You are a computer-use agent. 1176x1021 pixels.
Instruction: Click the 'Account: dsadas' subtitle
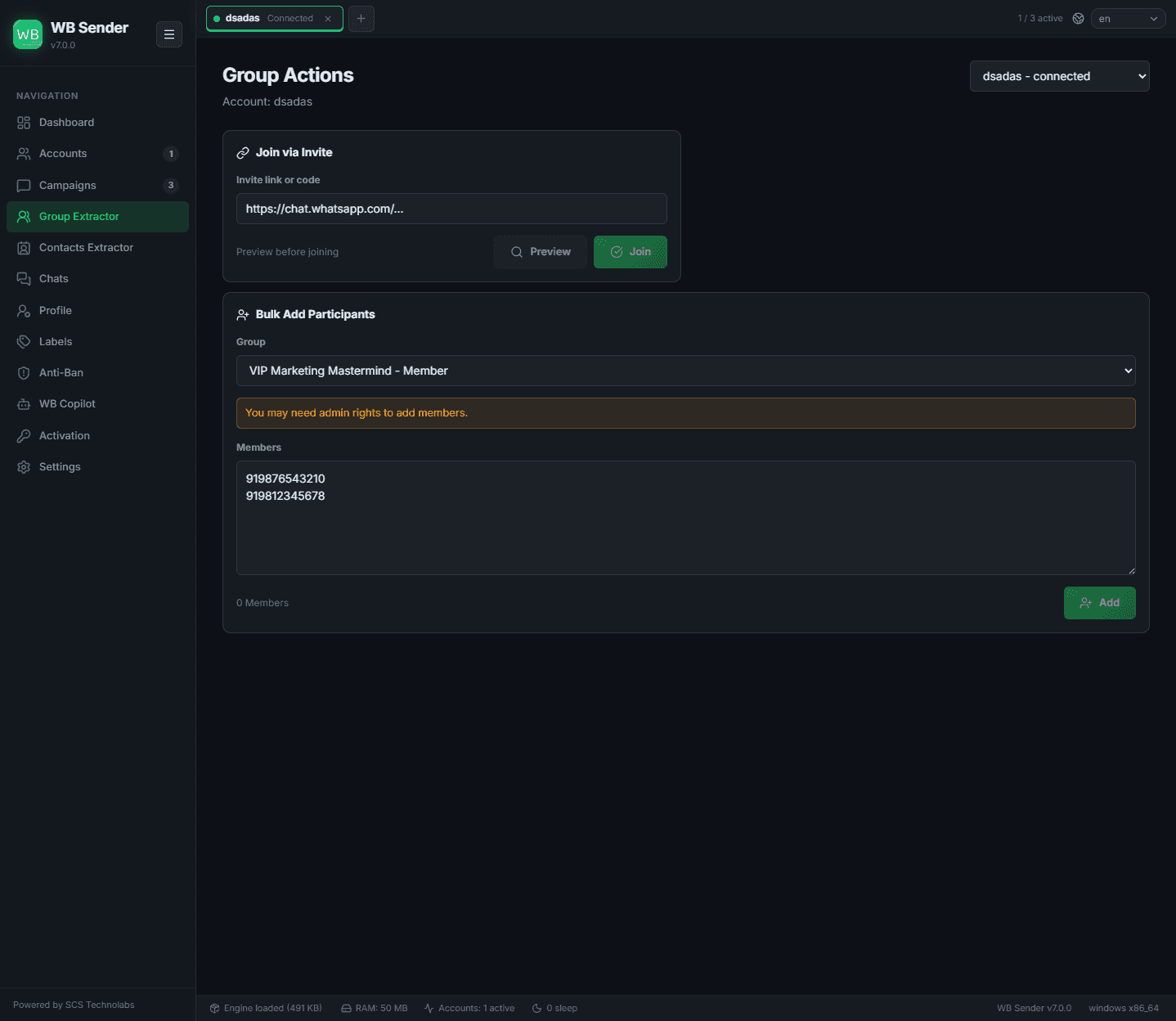pos(267,101)
